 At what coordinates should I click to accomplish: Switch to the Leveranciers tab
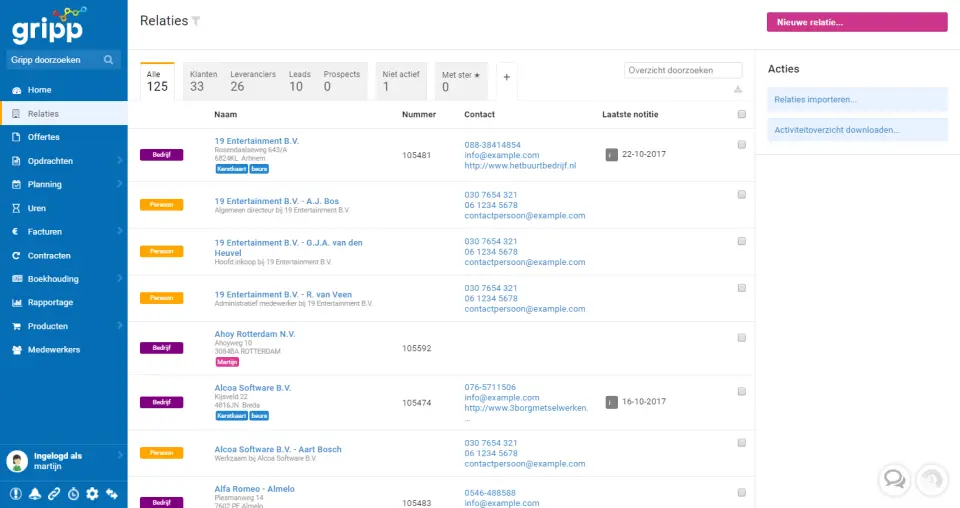[251, 81]
